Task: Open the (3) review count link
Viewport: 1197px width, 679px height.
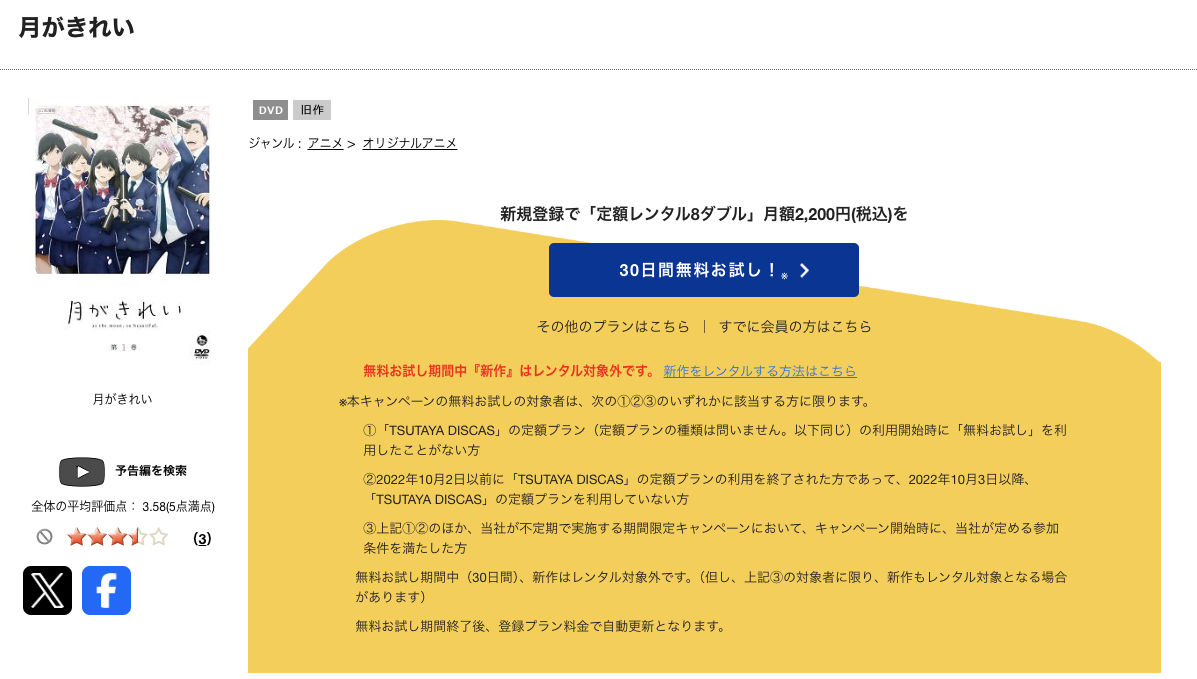Action: point(202,538)
